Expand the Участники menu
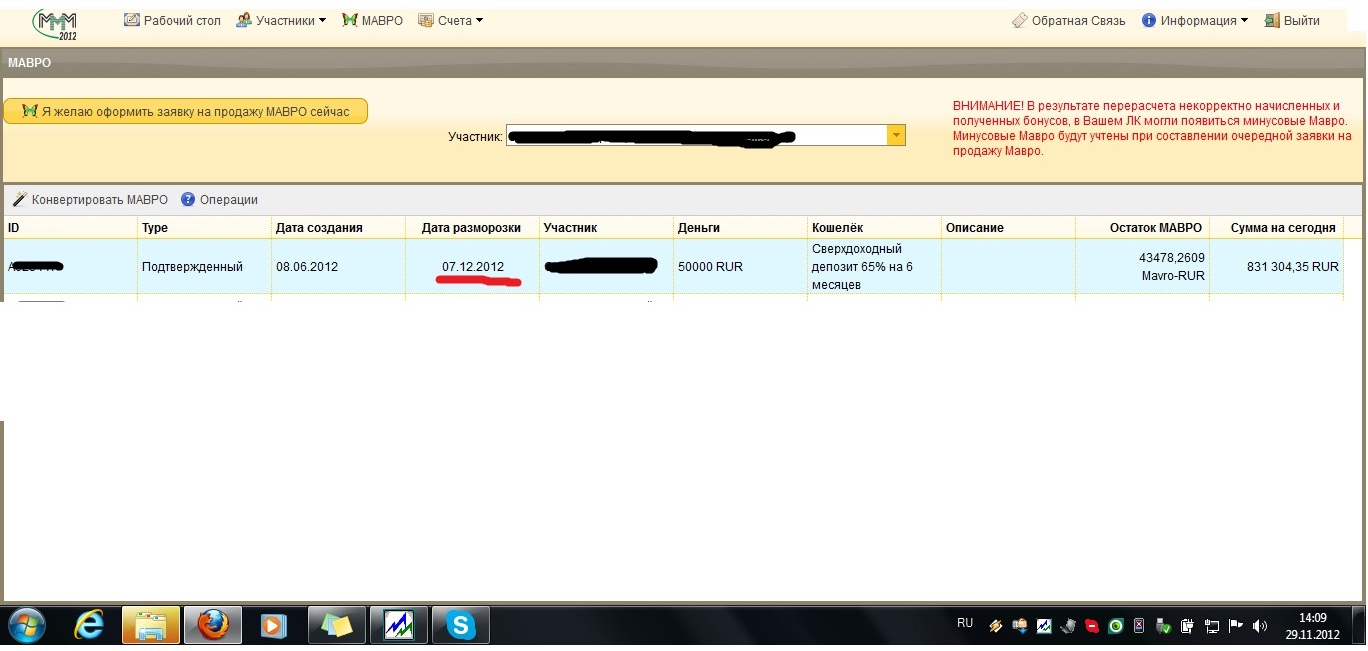This screenshot has height=651, width=1368. (x=281, y=20)
